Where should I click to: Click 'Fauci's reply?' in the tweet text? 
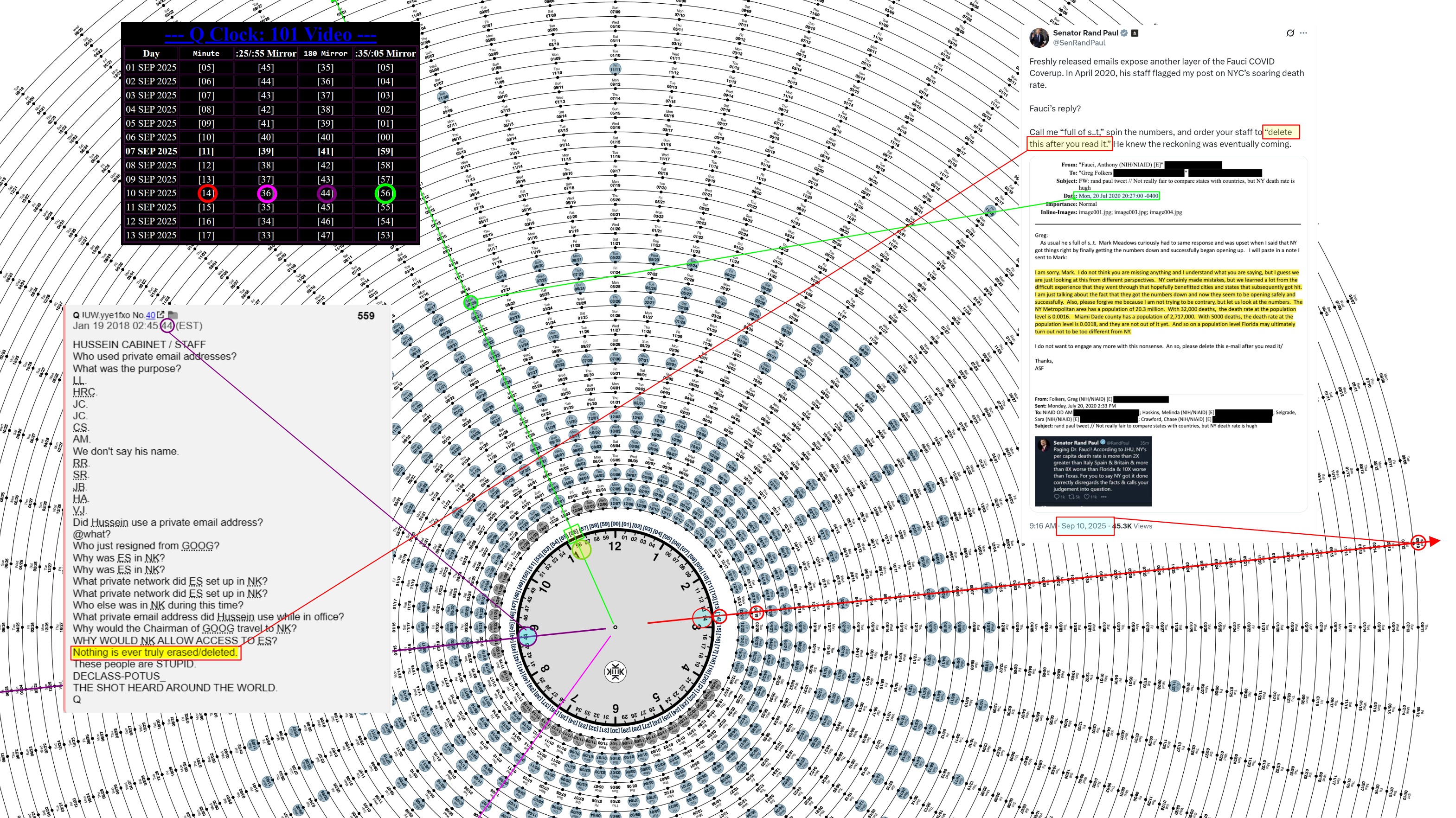[1055, 109]
